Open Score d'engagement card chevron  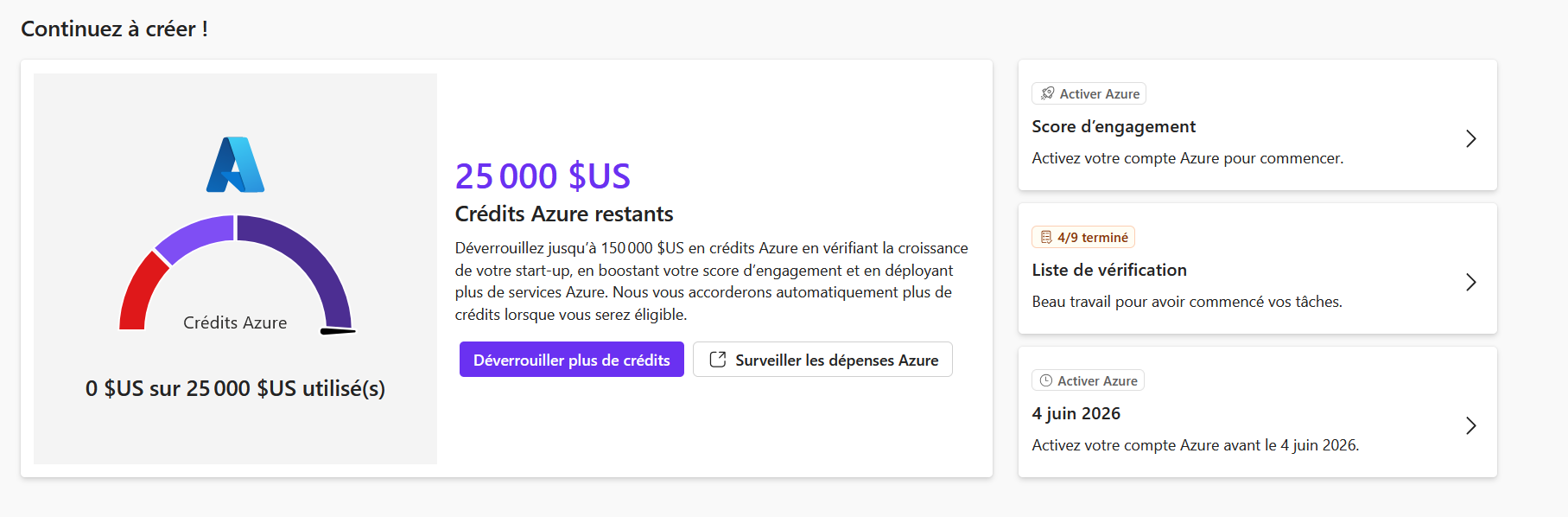(1470, 138)
